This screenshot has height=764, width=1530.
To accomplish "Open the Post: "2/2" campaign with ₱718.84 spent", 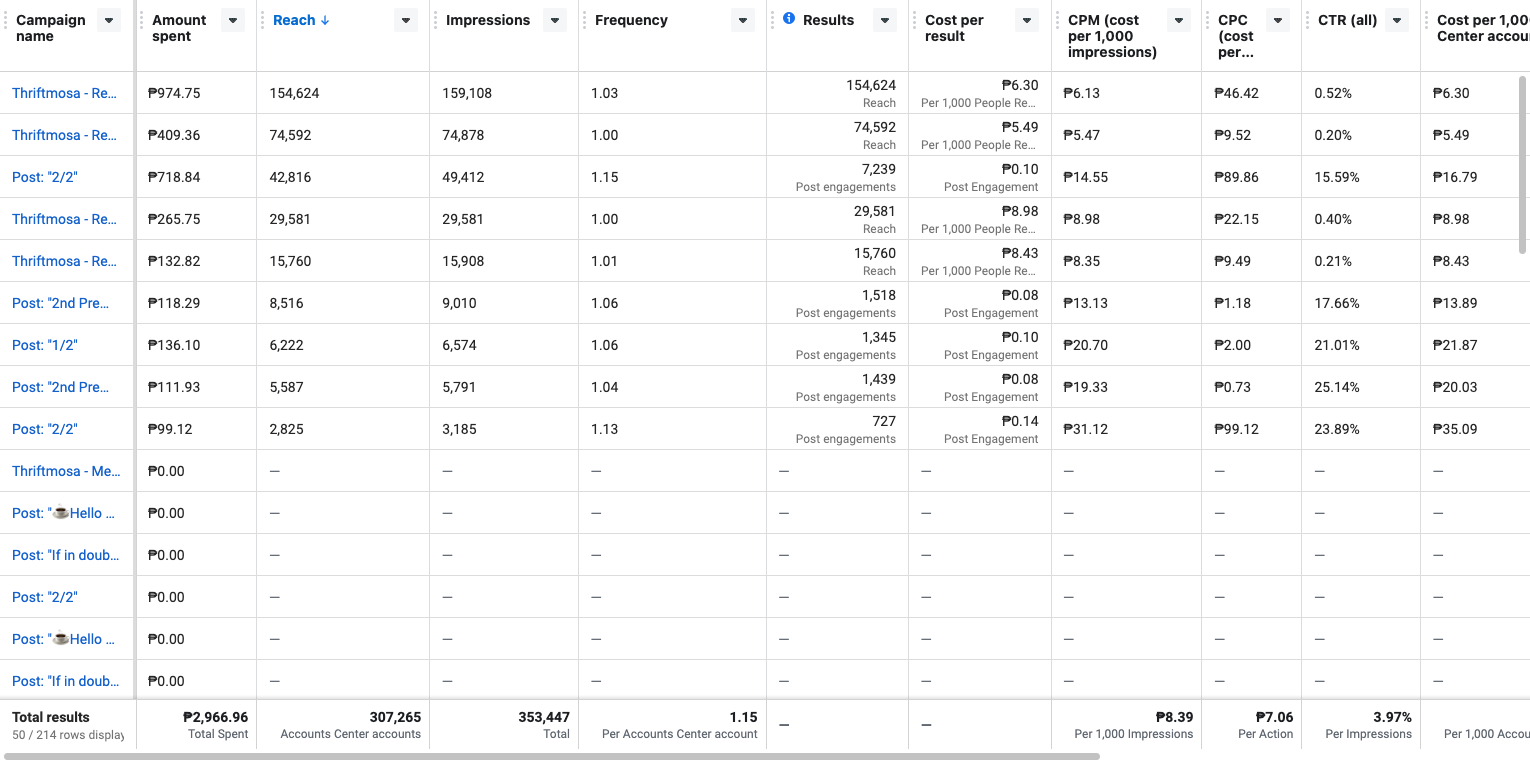I will (x=45, y=177).
